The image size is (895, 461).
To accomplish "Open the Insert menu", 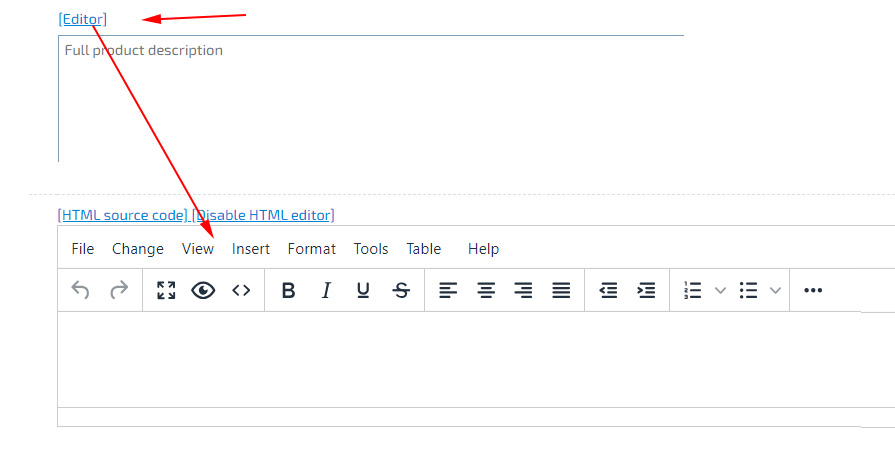I will (251, 249).
